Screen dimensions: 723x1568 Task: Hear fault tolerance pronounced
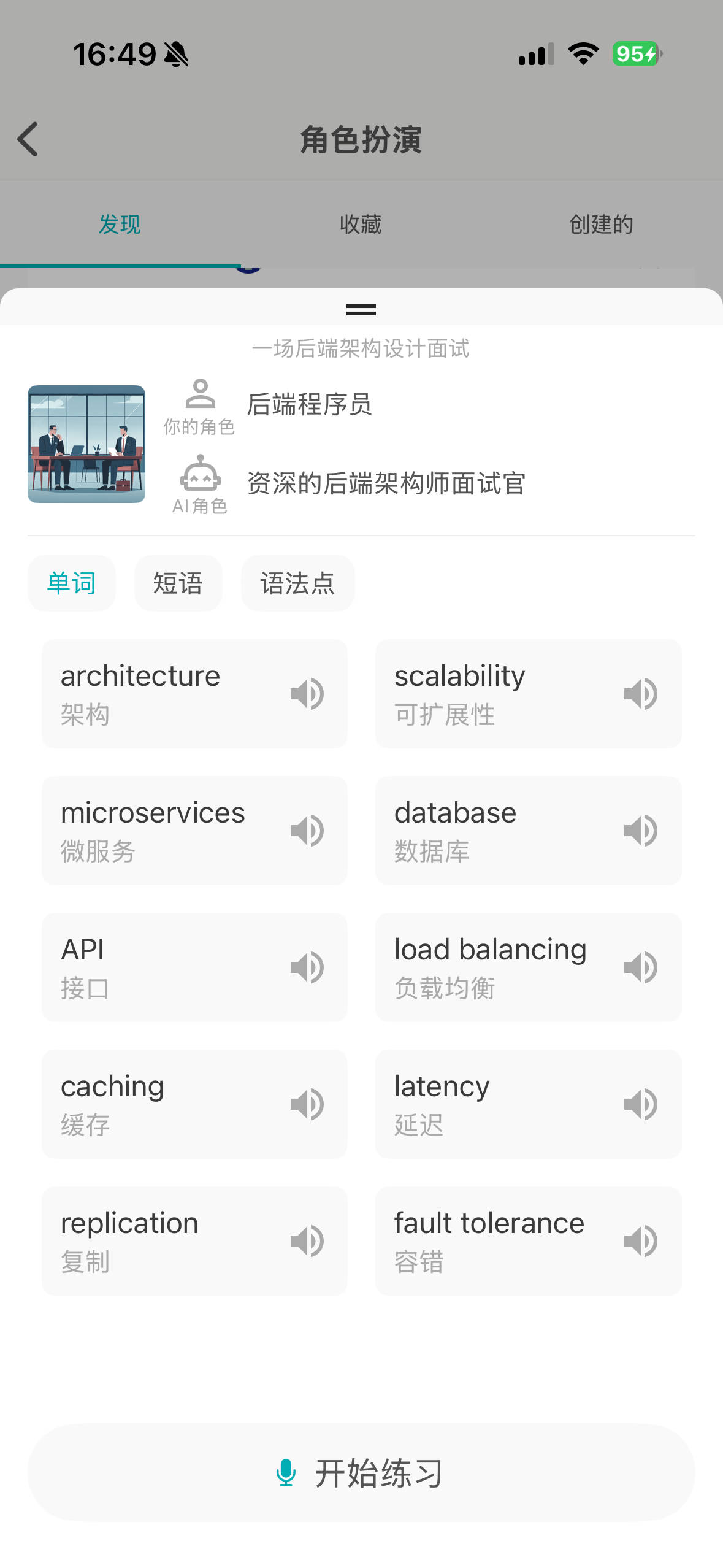coord(641,1241)
